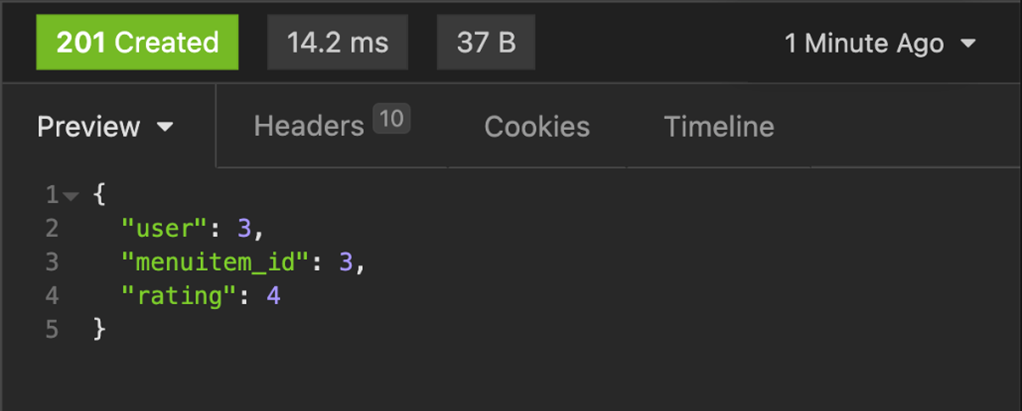Click the 201 Created status badge
Viewport: 1022px width, 411px height.
[x=137, y=43]
